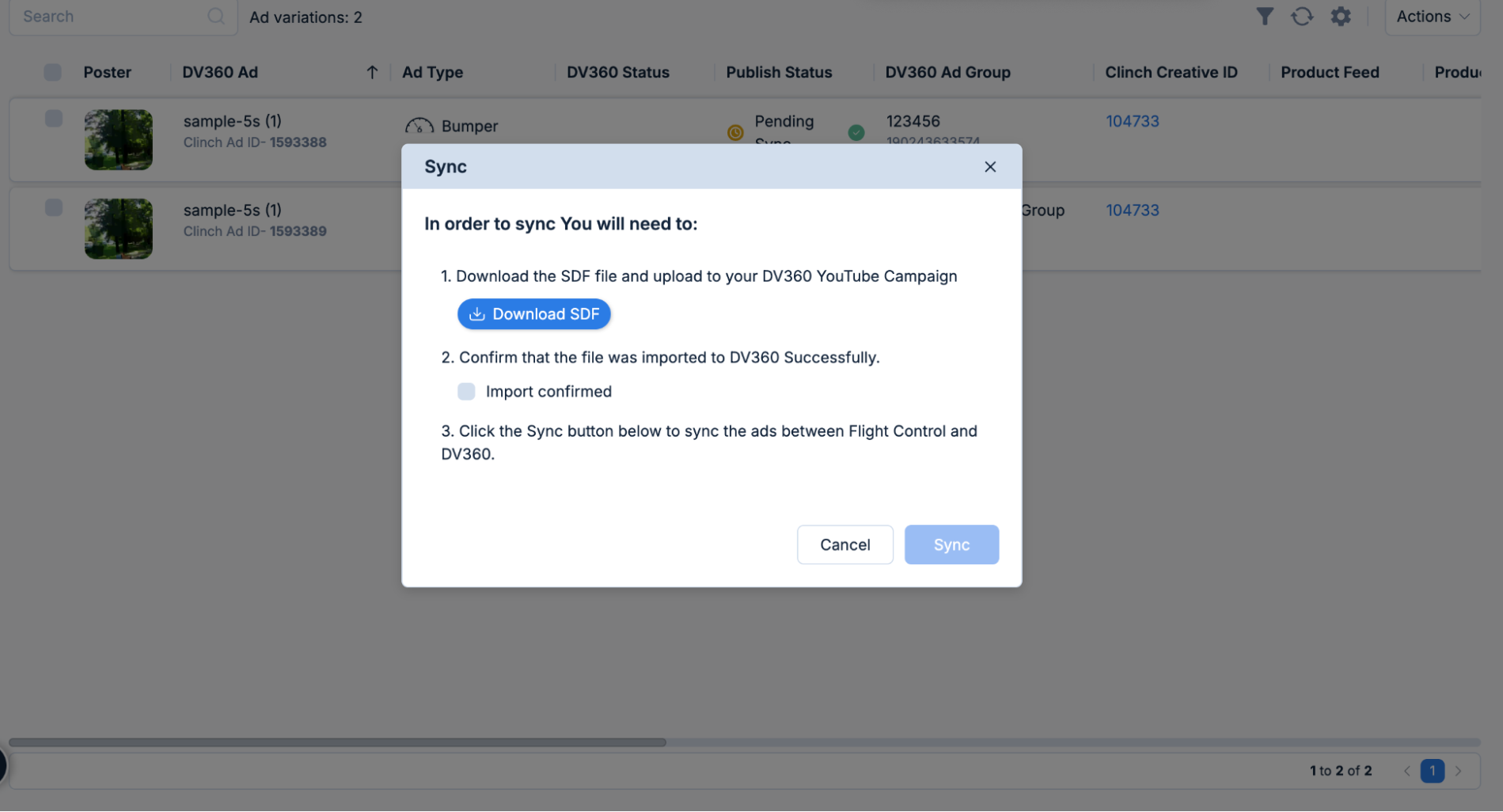Screen dimensions: 1503x812
Task: Click the Ad variations: 2 label
Action: pos(306,17)
